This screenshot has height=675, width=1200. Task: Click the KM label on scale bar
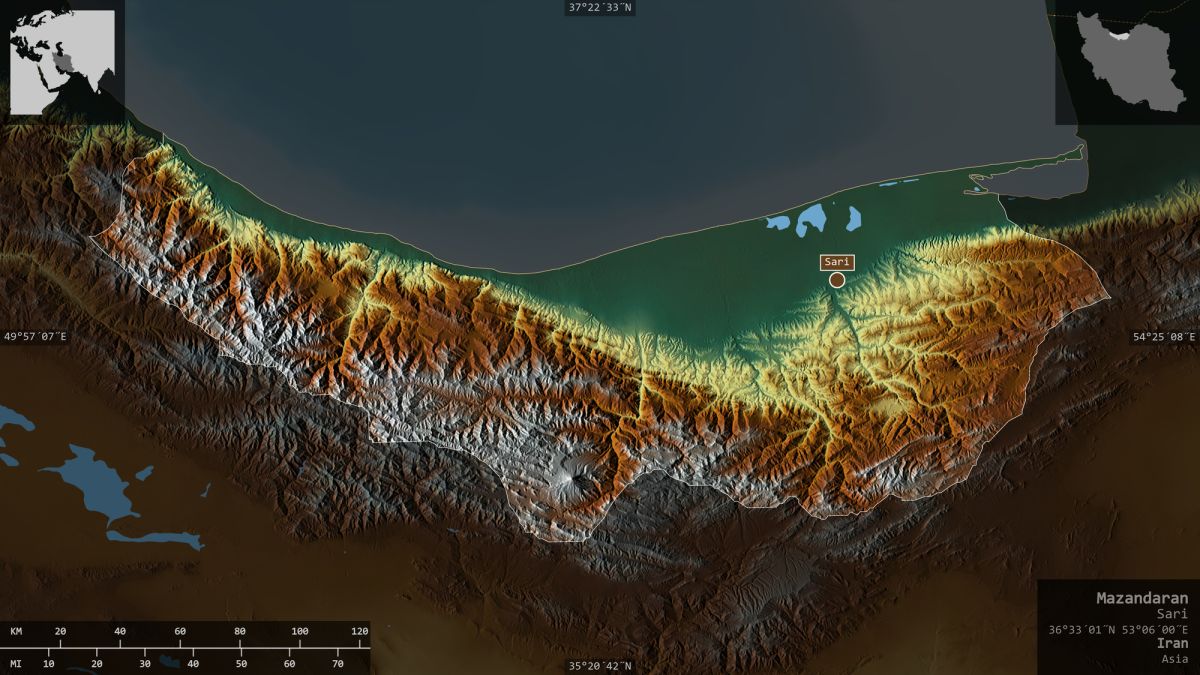click(17, 632)
